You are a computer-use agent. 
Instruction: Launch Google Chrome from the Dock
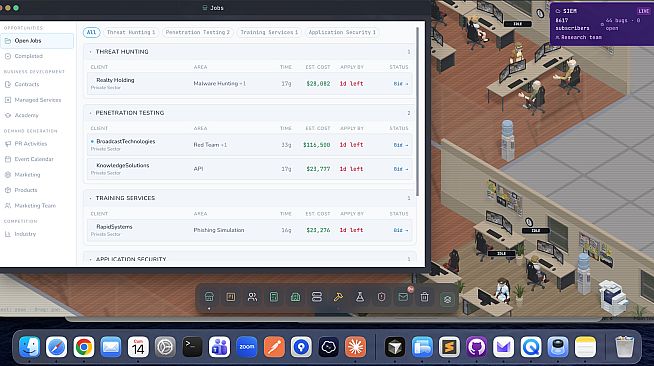pyautogui.click(x=83, y=347)
